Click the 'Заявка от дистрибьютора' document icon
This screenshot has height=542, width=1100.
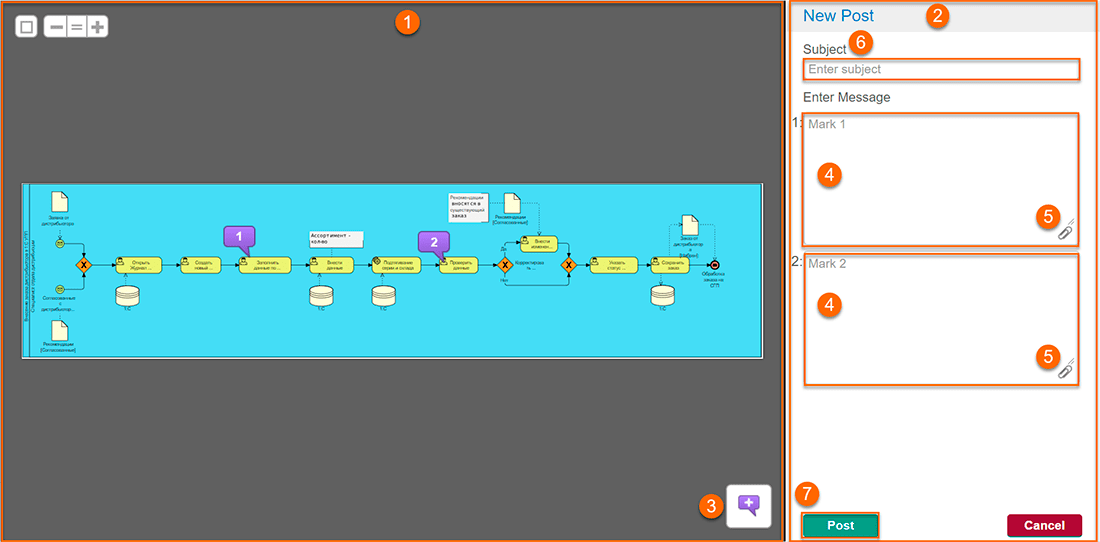click(x=60, y=201)
